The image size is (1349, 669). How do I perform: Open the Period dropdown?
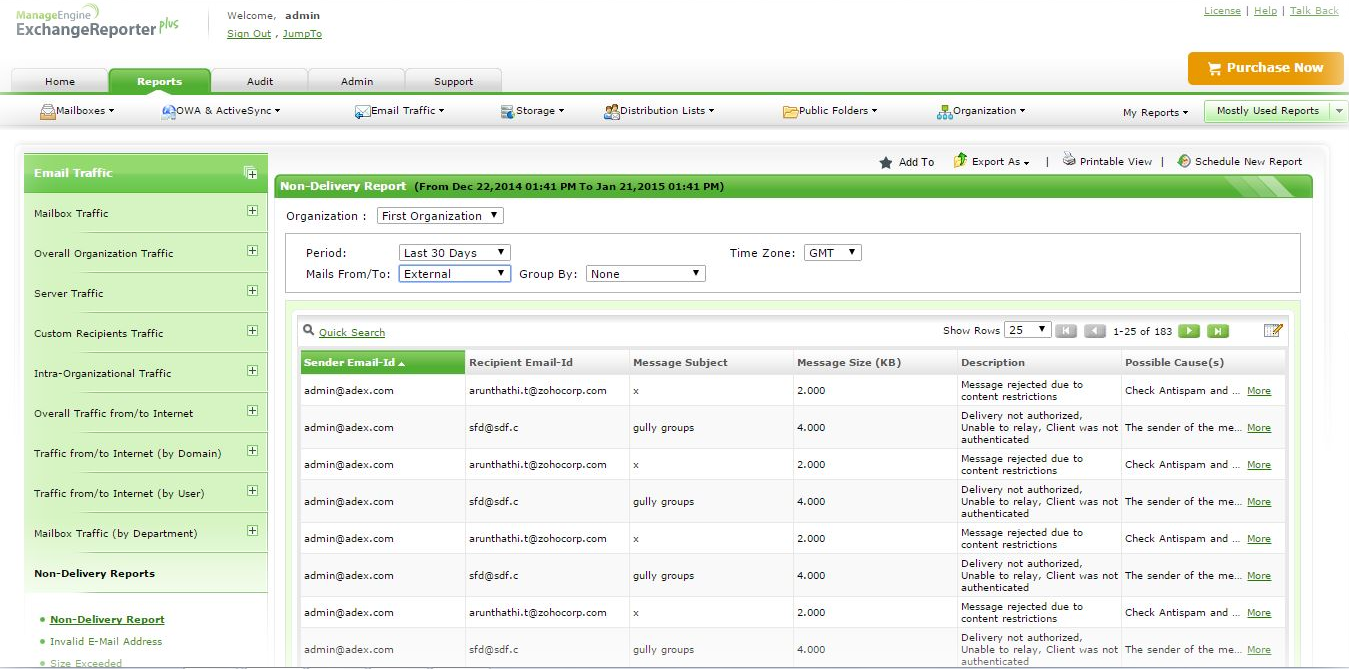tap(454, 253)
